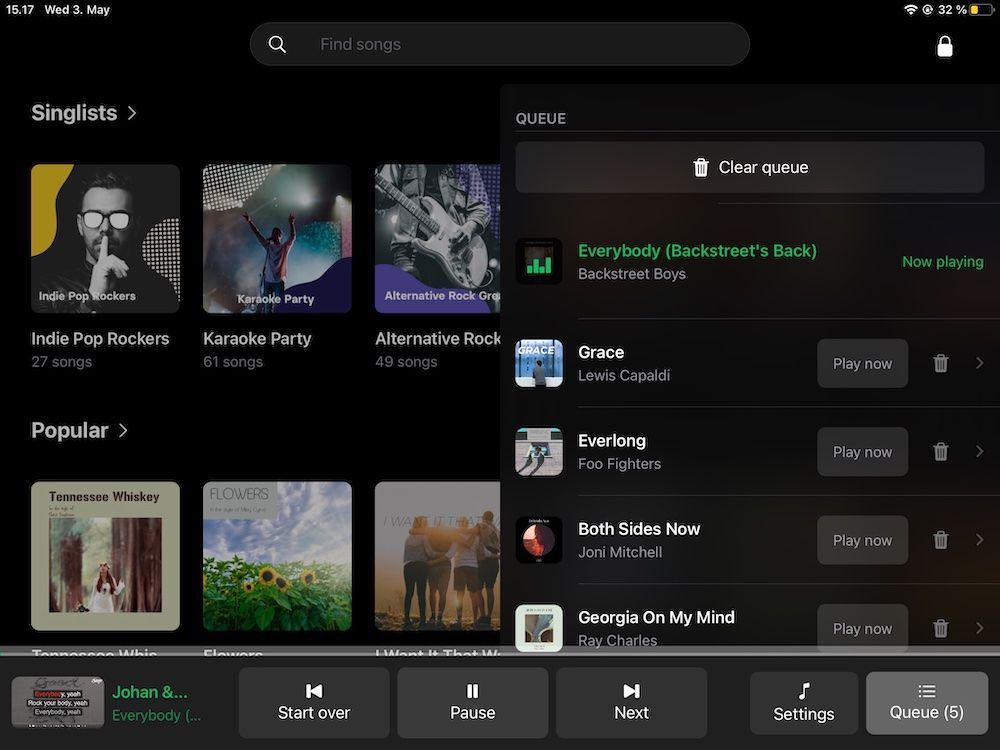The image size is (1000, 750).
Task: Delete Grace from the queue
Action: (941, 363)
